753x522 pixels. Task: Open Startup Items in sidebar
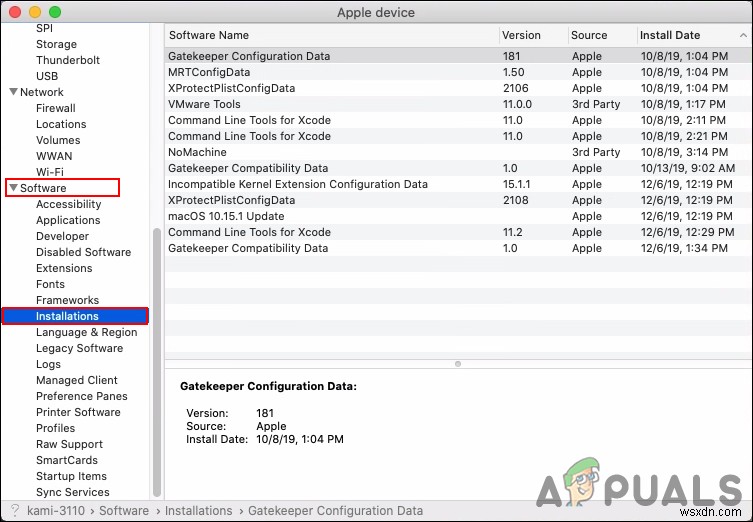tap(72, 476)
